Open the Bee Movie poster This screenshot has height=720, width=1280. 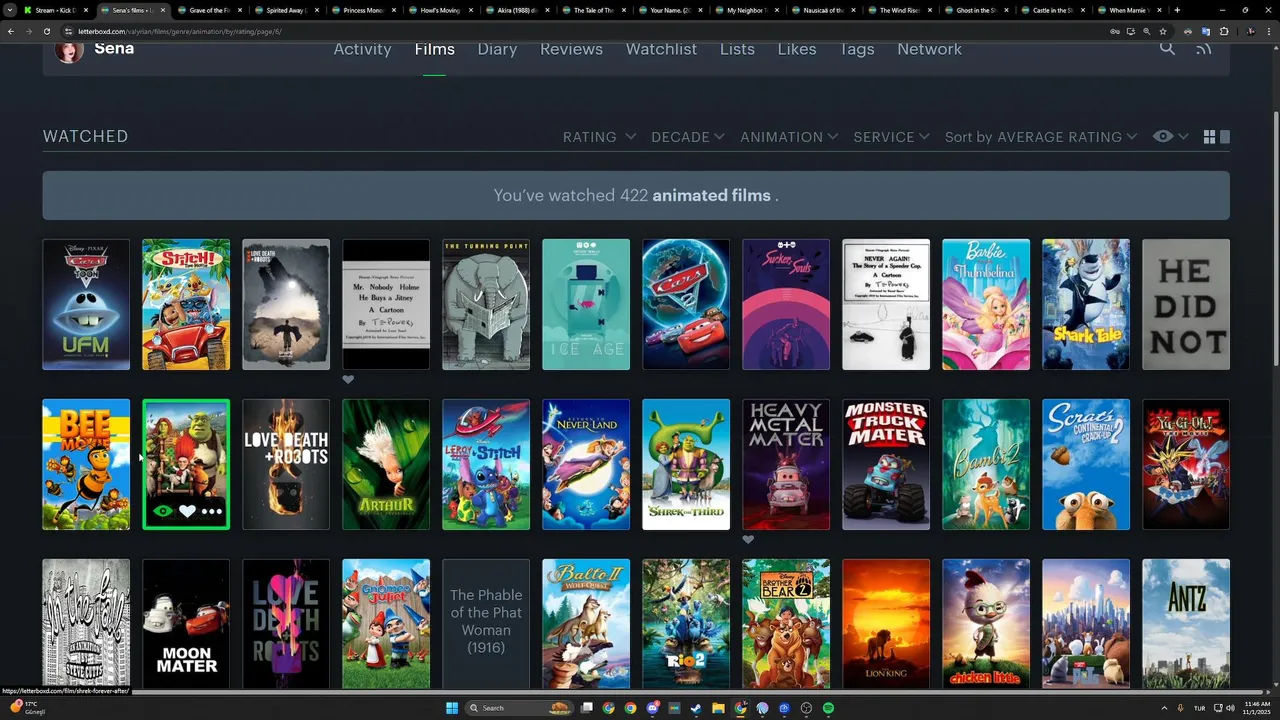tap(86, 464)
